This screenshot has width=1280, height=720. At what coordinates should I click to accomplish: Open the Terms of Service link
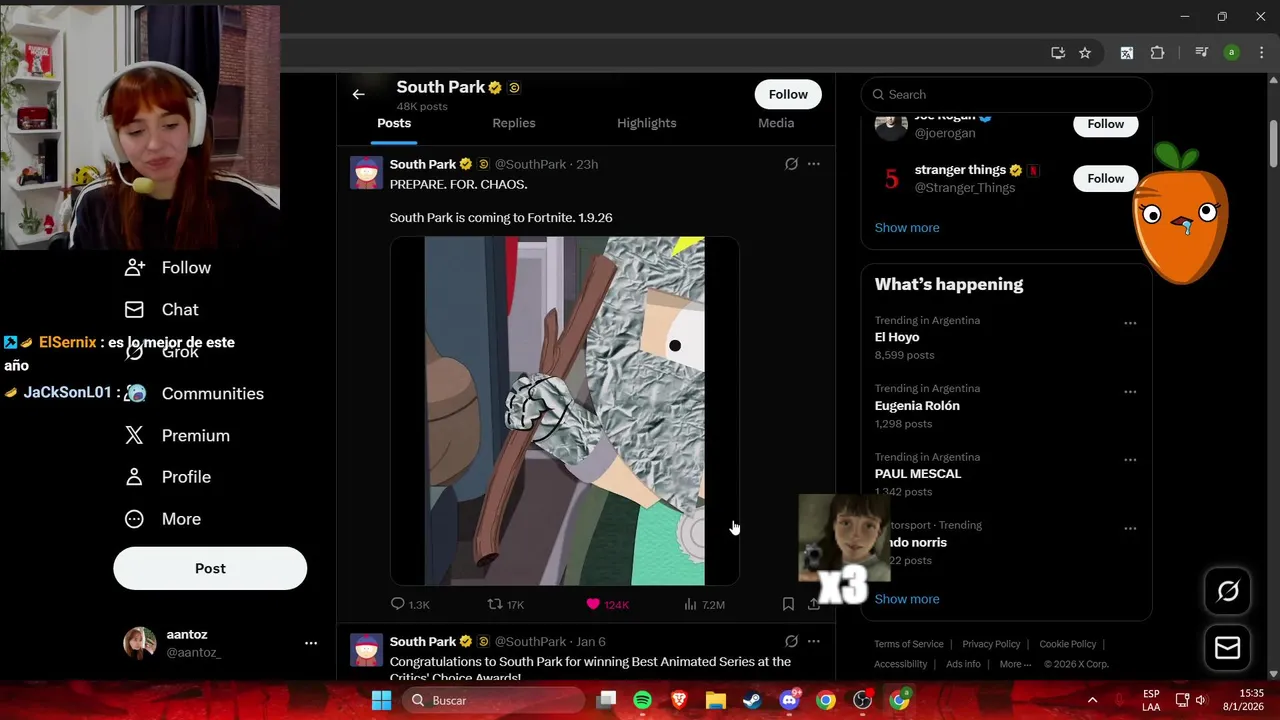pos(909,644)
